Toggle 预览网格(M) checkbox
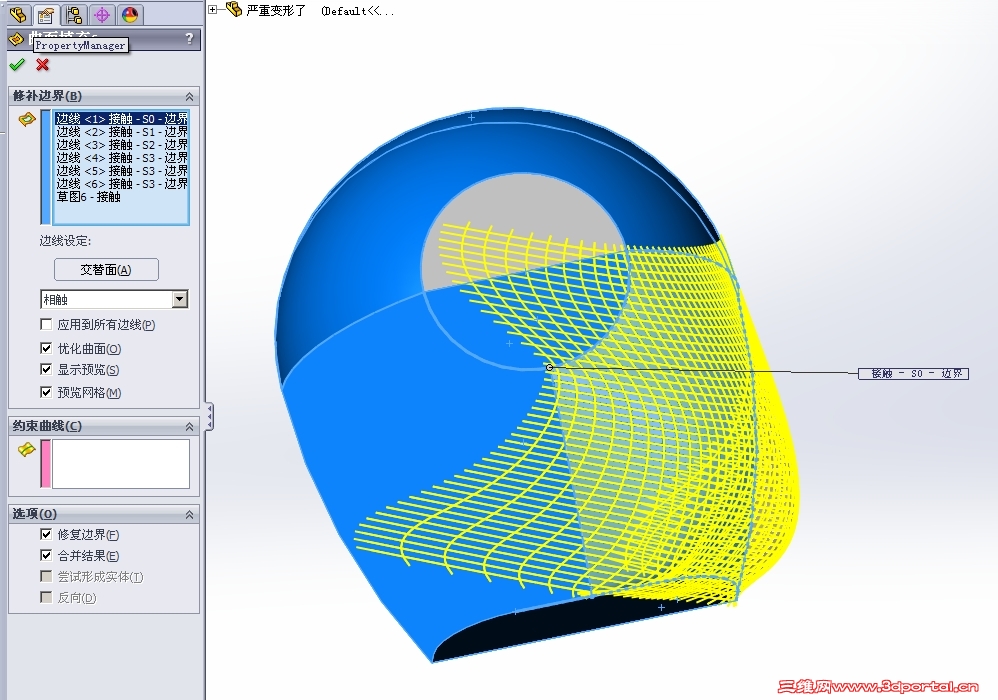The image size is (998, 700). tap(46, 392)
